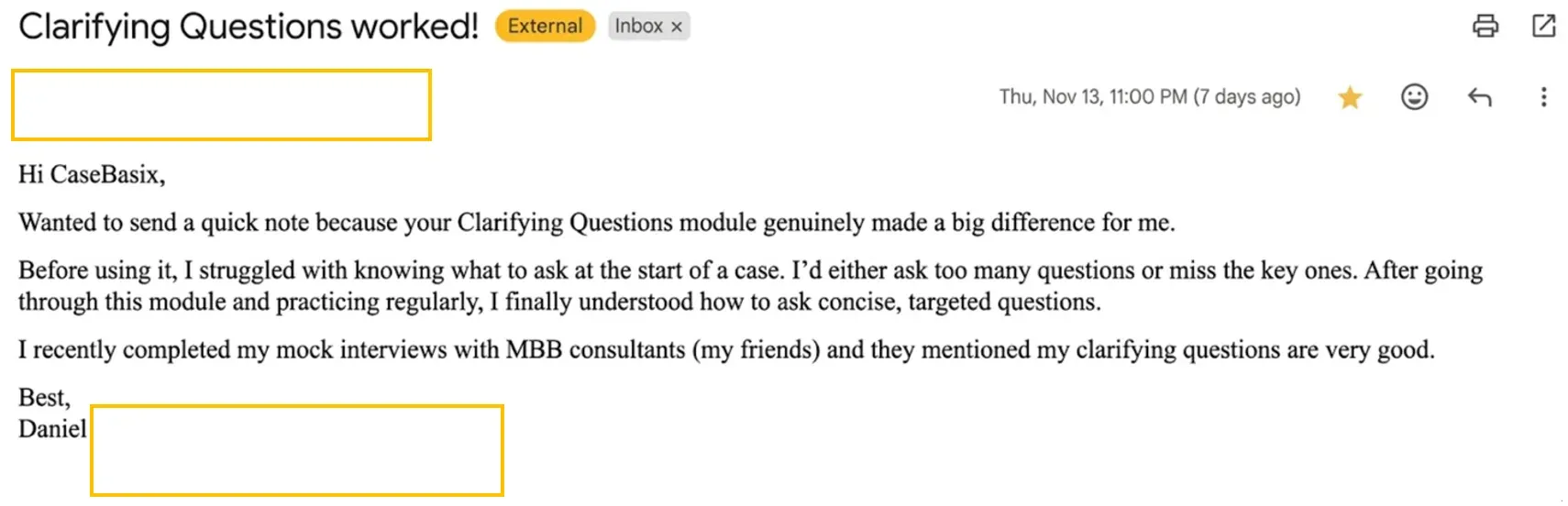This screenshot has width=1568, height=506.
Task: Open the email in a new window
Action: click(x=1543, y=27)
